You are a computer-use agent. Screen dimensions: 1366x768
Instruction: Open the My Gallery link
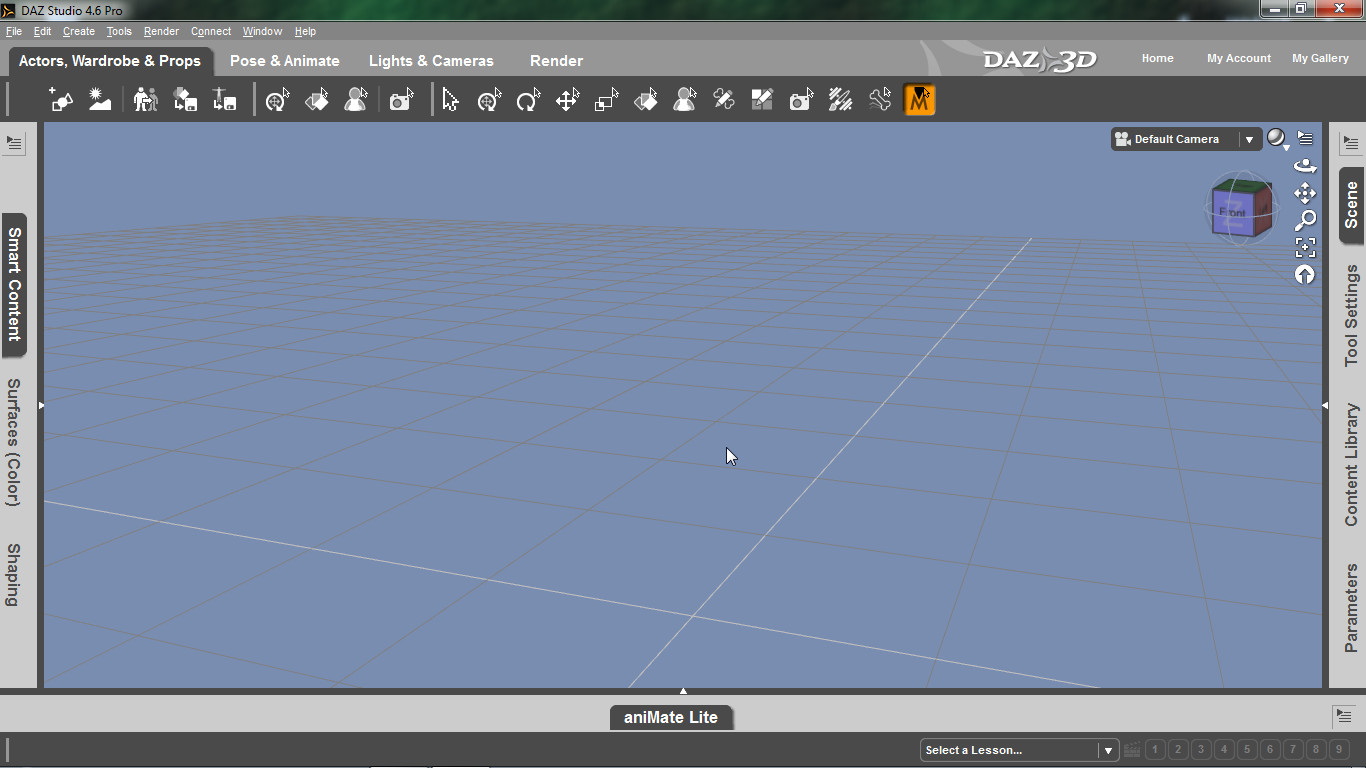tap(1320, 58)
